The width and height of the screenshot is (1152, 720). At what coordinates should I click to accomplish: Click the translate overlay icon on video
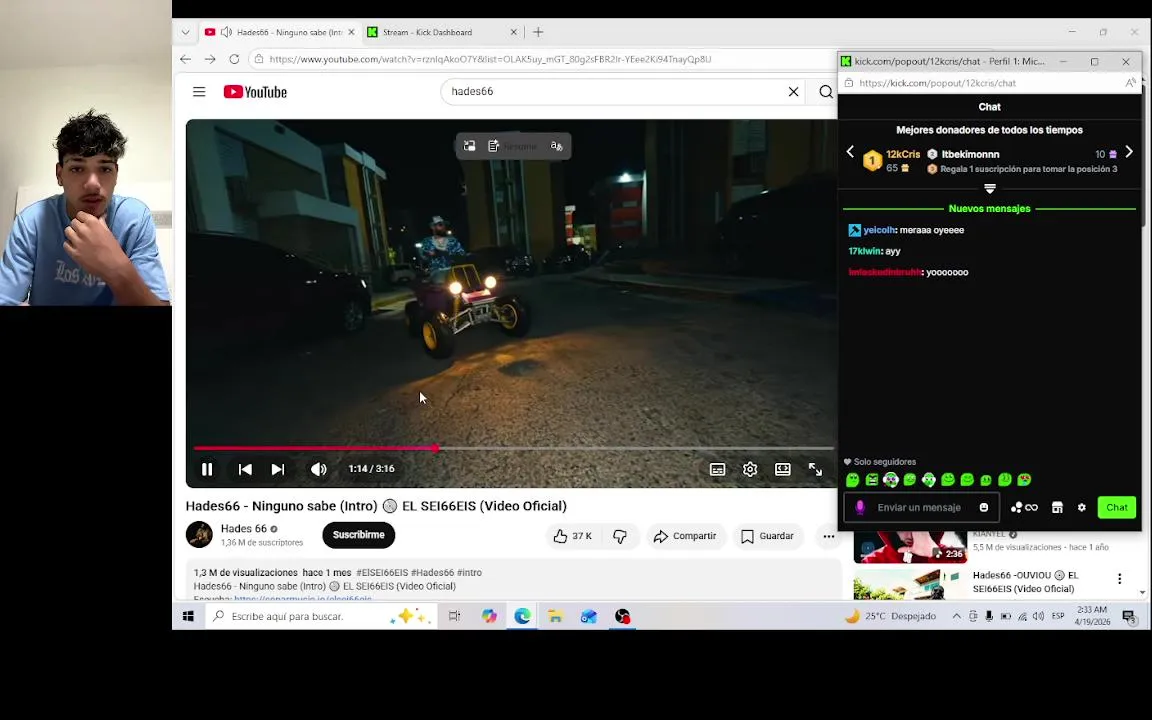pos(556,146)
